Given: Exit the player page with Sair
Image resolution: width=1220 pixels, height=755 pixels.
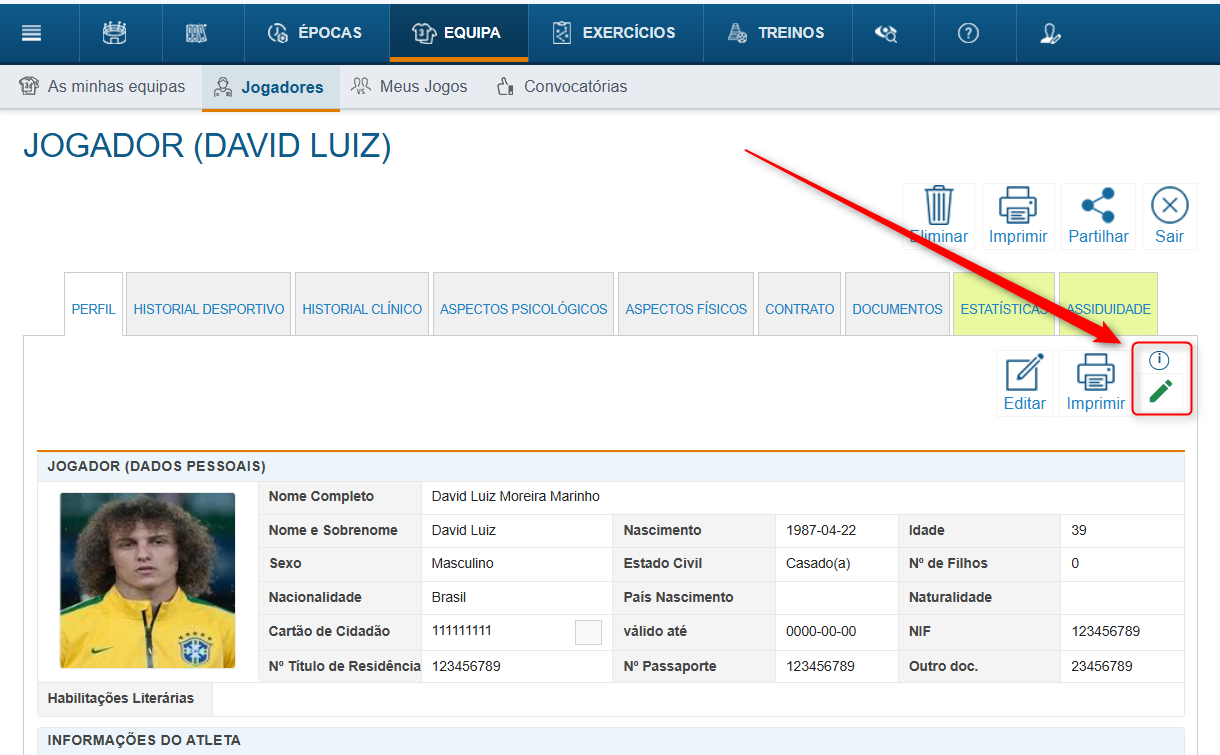Looking at the screenshot, I should (x=1169, y=216).
